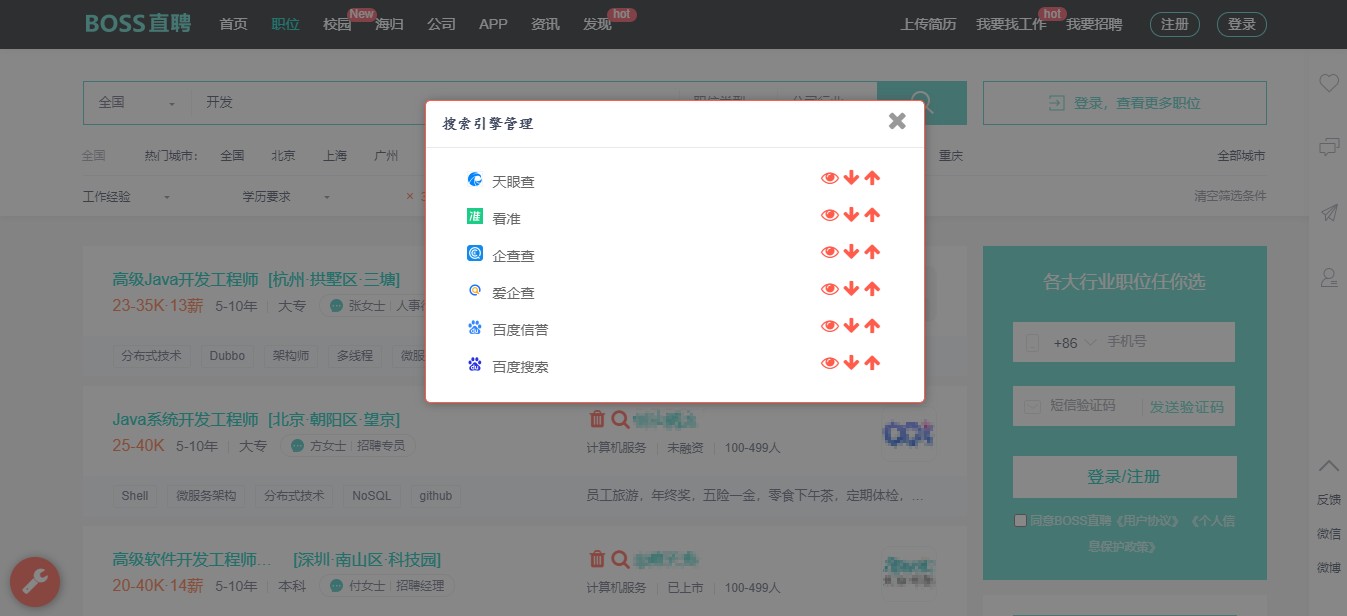Close the 搜索引擎管理 dialog
The width and height of the screenshot is (1347, 616).
click(897, 121)
